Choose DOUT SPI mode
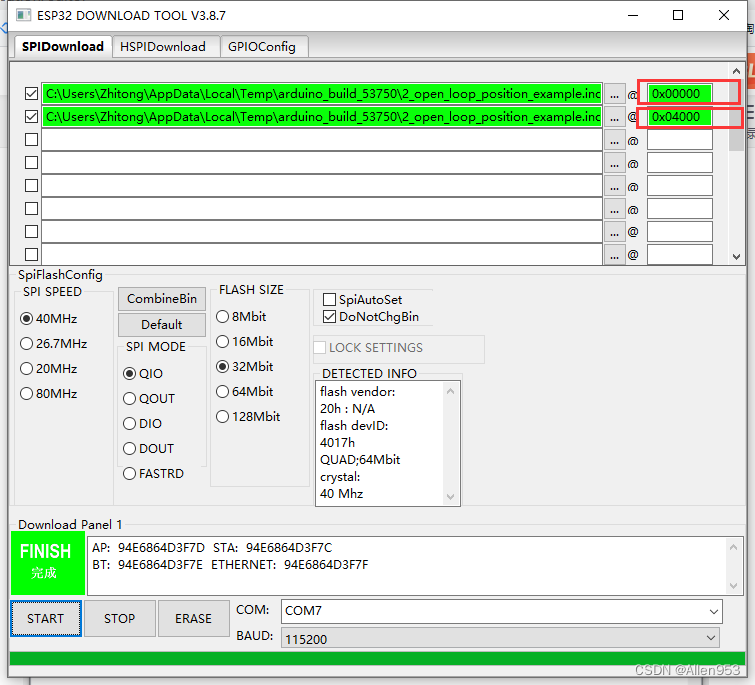755x685 pixels. coord(148,449)
